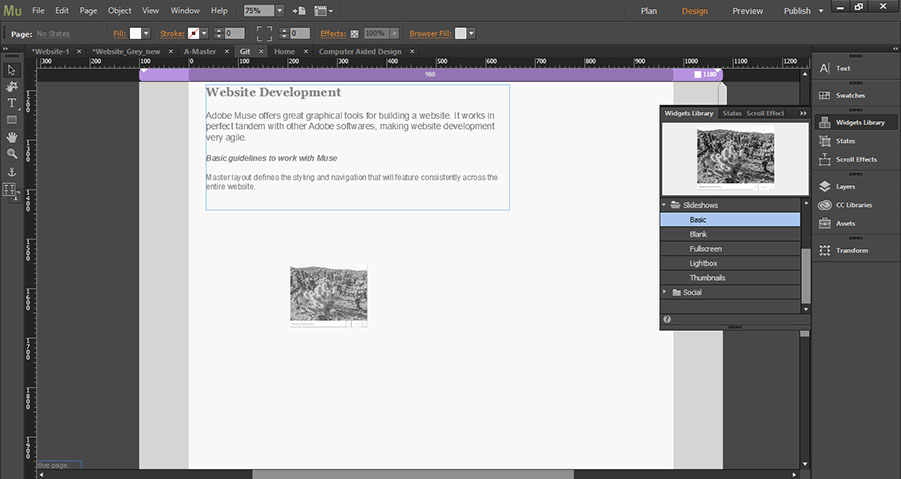The width and height of the screenshot is (901, 479).
Task: Select the Hand tool
Action: [12, 137]
